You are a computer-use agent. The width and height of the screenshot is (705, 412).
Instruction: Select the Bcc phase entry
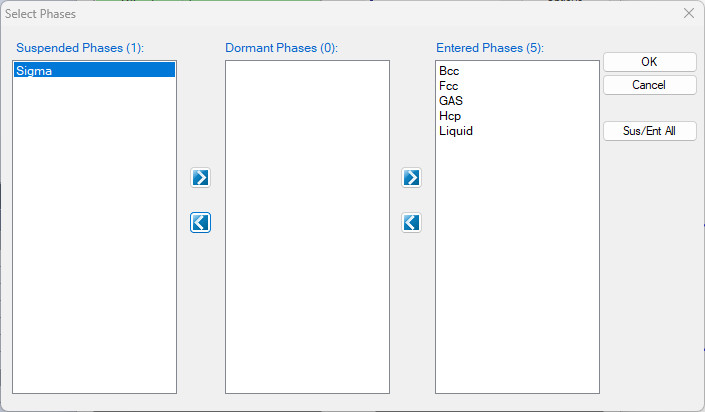pyautogui.click(x=448, y=71)
